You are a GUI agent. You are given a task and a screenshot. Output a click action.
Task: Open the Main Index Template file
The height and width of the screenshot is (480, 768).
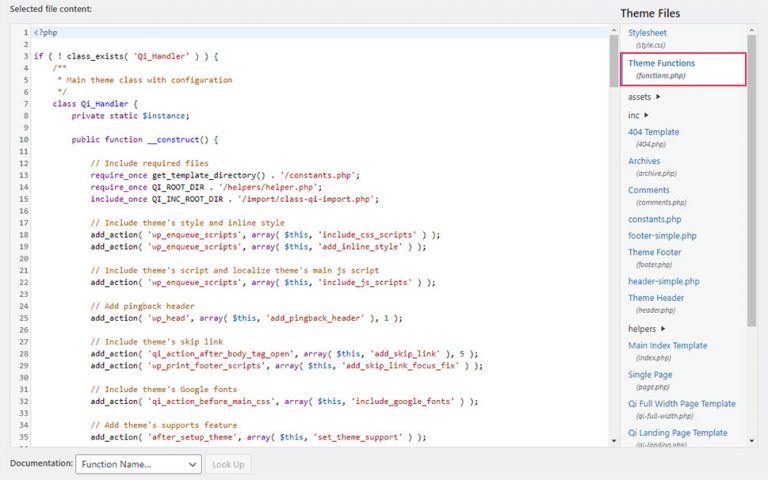point(667,346)
